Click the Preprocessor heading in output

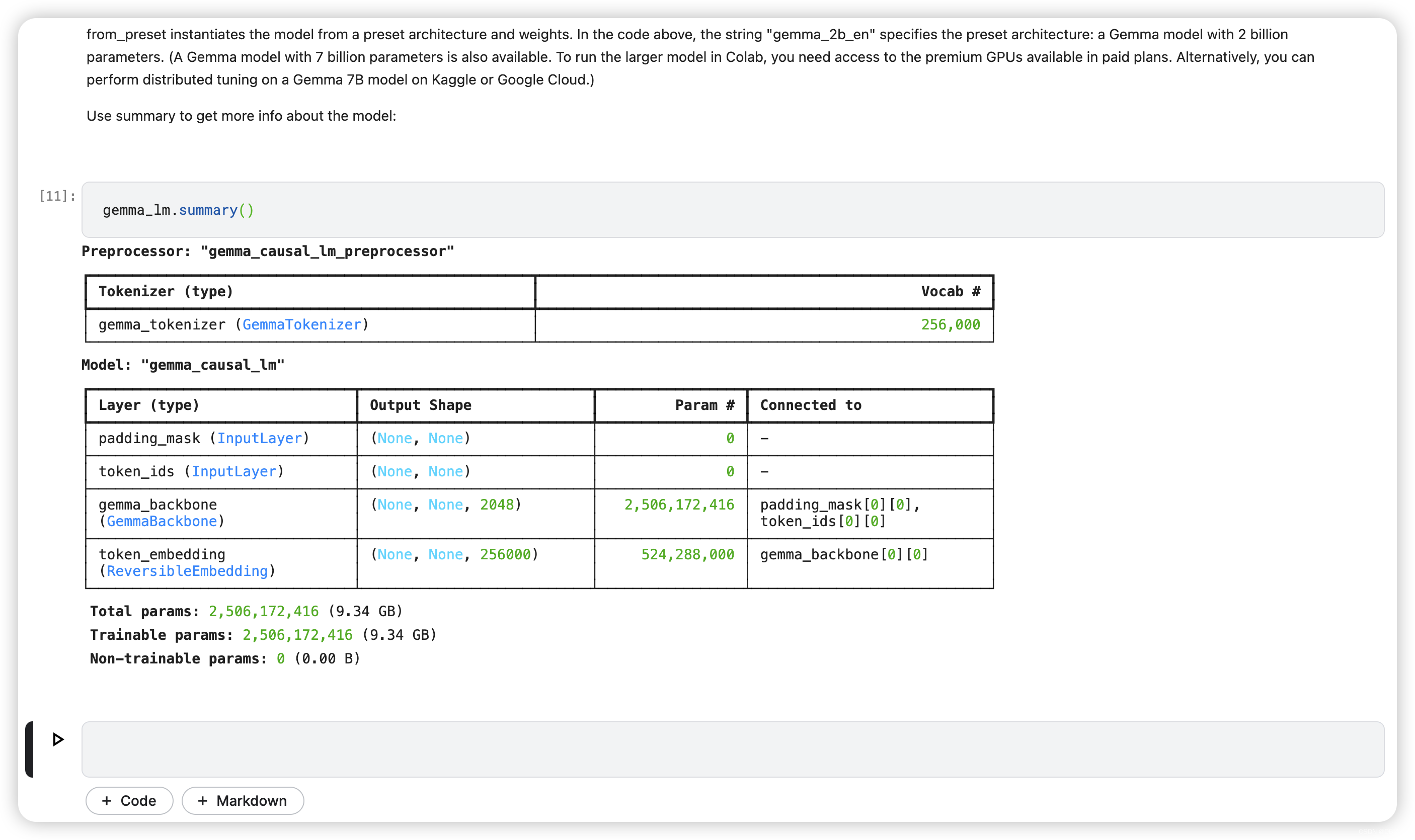(x=267, y=251)
